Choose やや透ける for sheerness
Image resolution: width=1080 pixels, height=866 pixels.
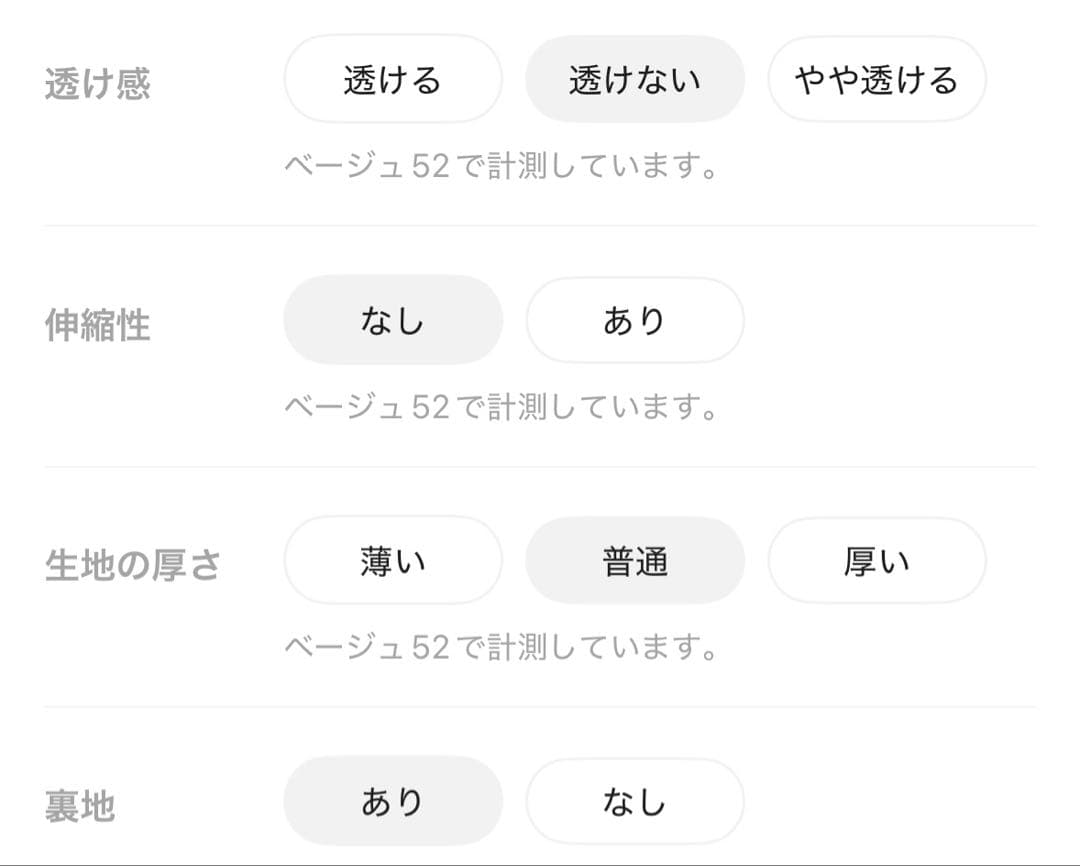point(876,80)
